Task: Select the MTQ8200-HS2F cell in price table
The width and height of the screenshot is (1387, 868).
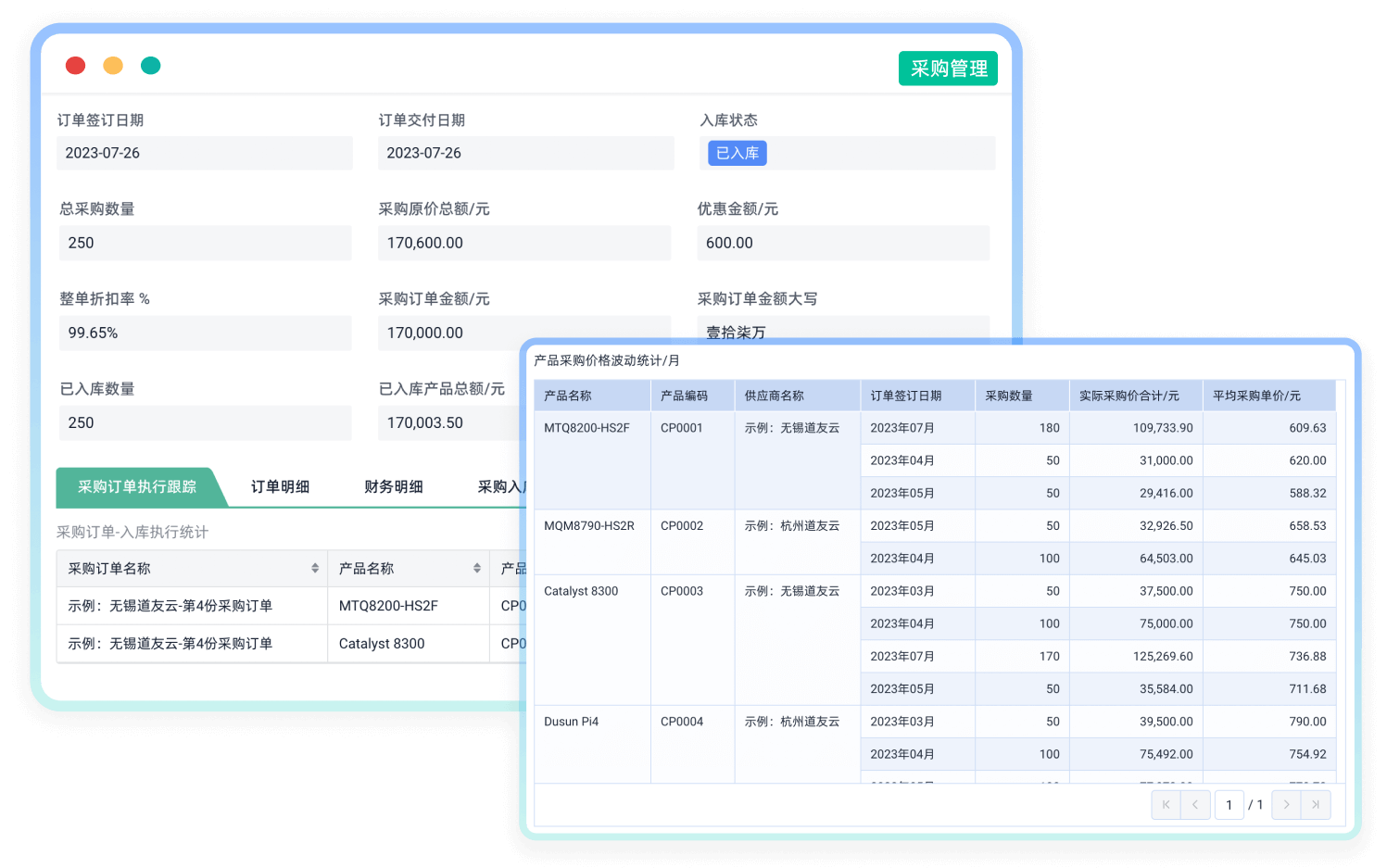Action: point(586,428)
